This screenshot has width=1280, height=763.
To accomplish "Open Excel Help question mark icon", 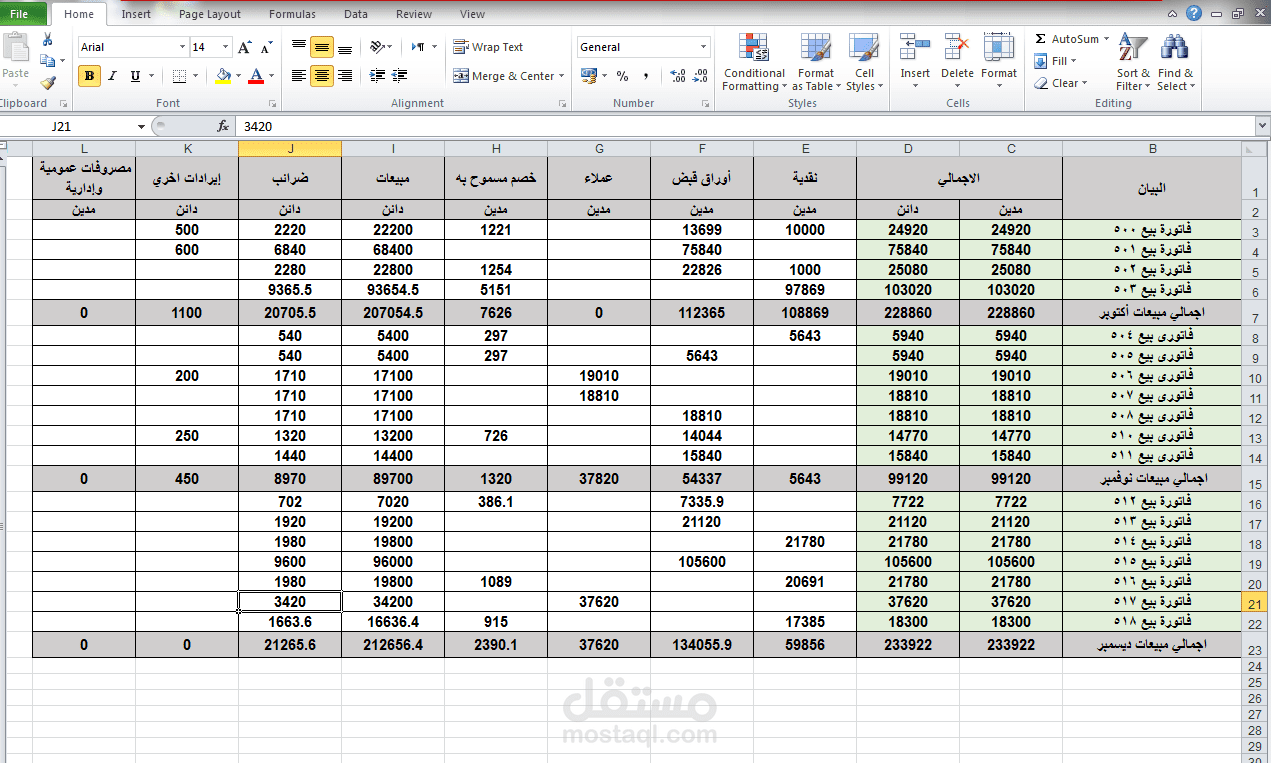I will 1193,14.
